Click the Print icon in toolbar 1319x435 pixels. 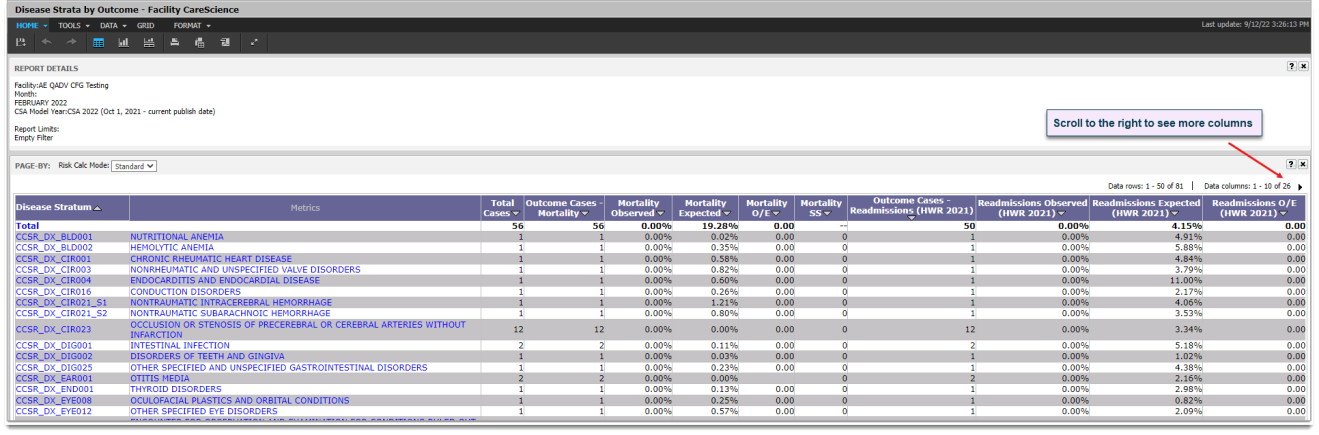coord(175,42)
